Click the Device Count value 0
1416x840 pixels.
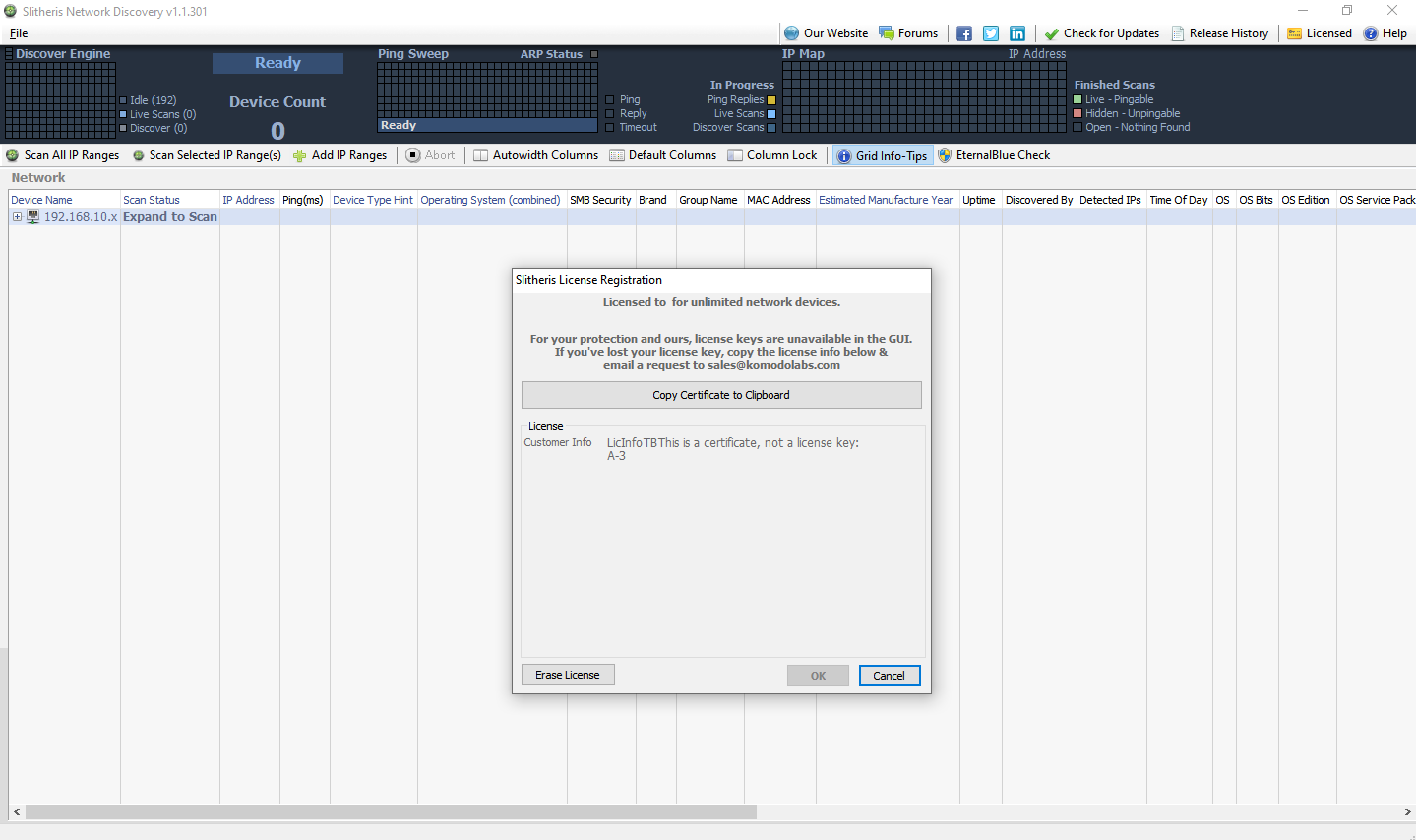tap(277, 131)
